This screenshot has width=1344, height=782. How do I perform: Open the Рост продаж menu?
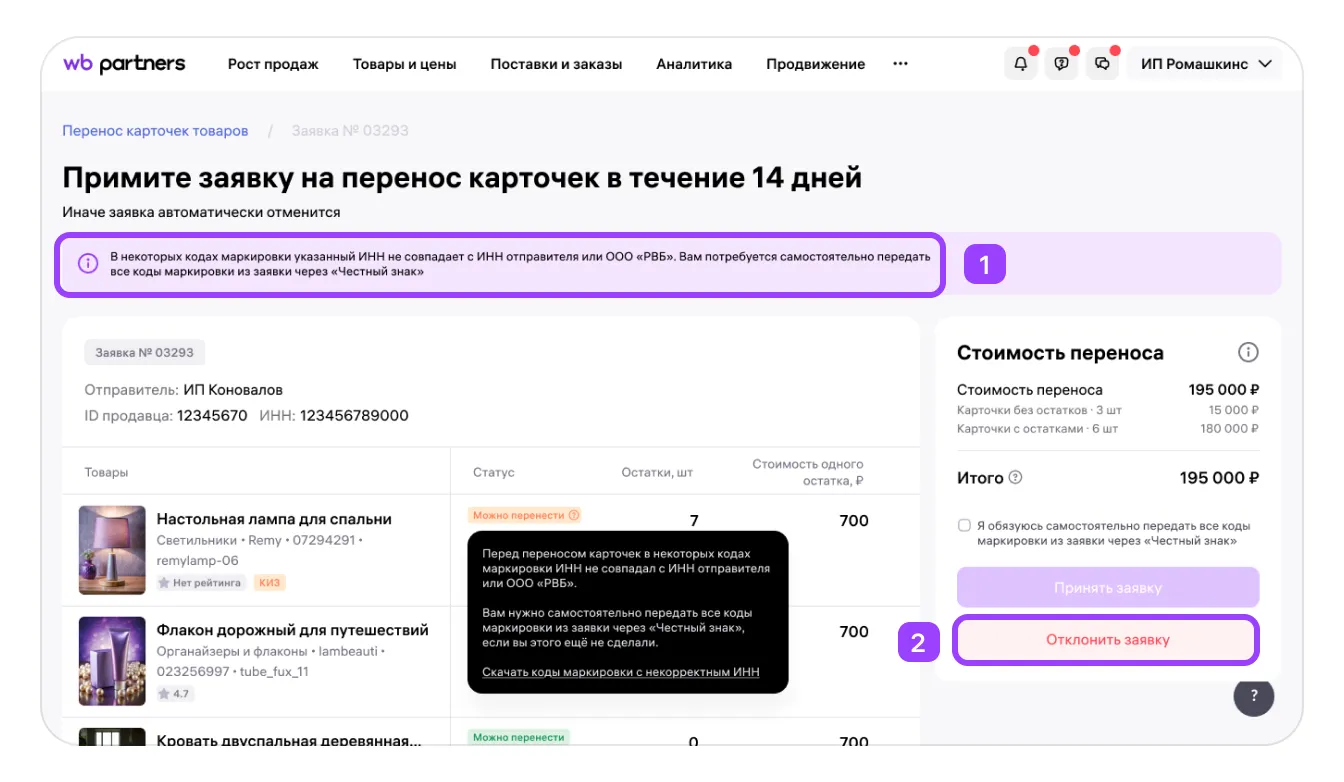pyautogui.click(x=273, y=64)
